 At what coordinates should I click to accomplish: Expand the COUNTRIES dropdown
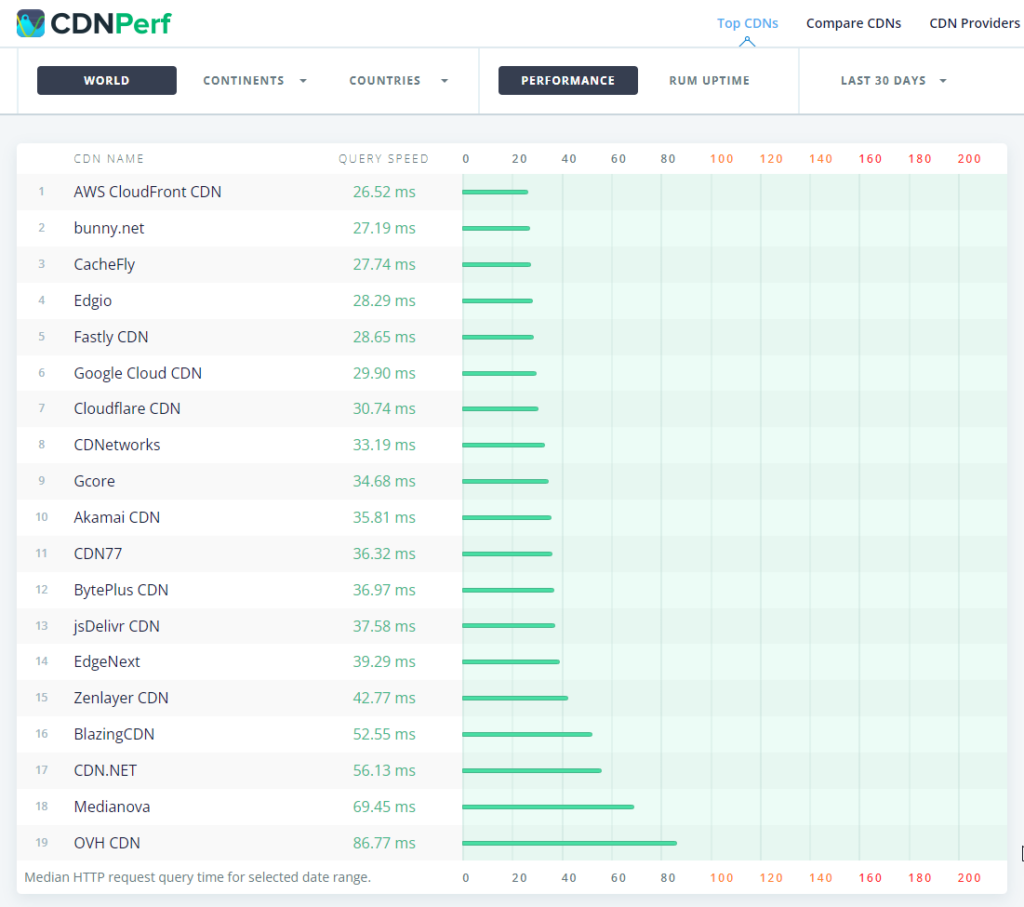398,80
